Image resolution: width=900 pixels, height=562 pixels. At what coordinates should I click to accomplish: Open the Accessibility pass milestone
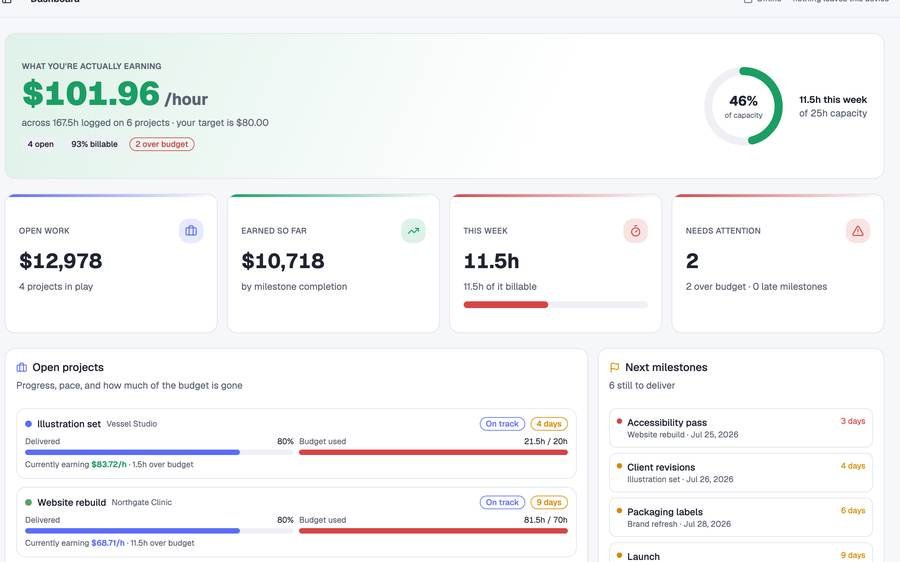[740, 428]
